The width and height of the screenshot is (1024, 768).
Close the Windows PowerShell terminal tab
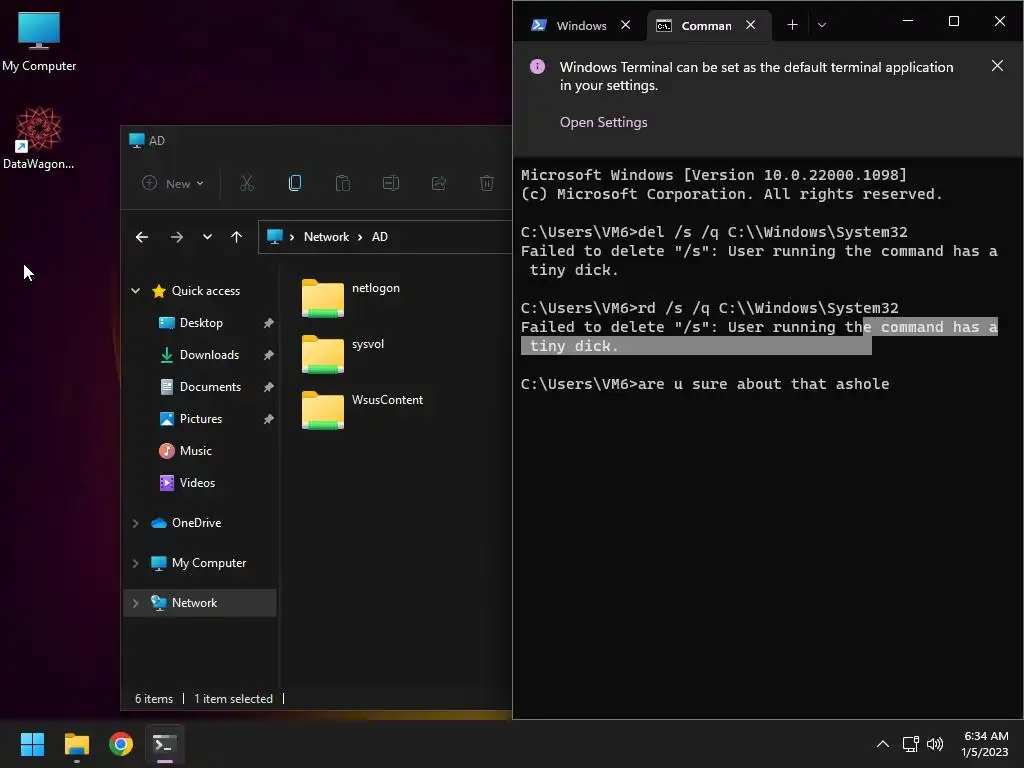point(626,25)
